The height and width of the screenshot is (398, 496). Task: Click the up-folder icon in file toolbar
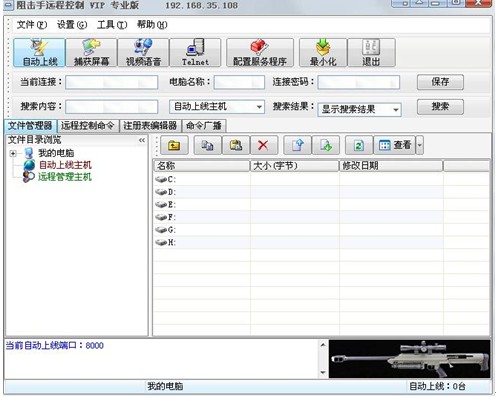click(174, 145)
